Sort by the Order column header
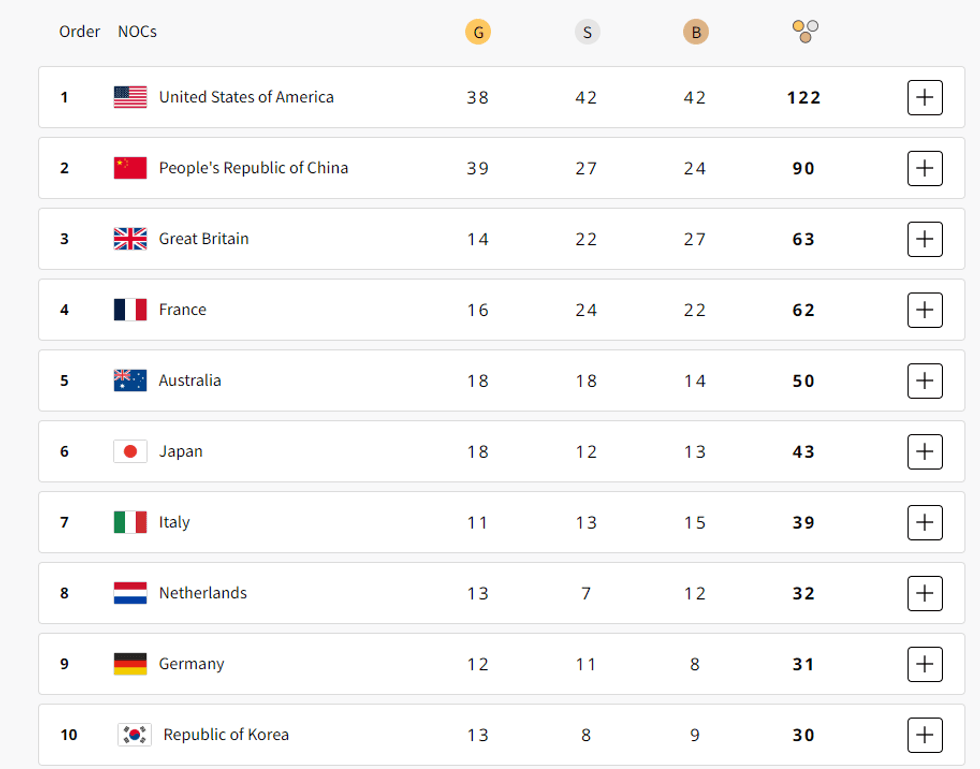The height and width of the screenshot is (769, 980). pyautogui.click(x=80, y=32)
